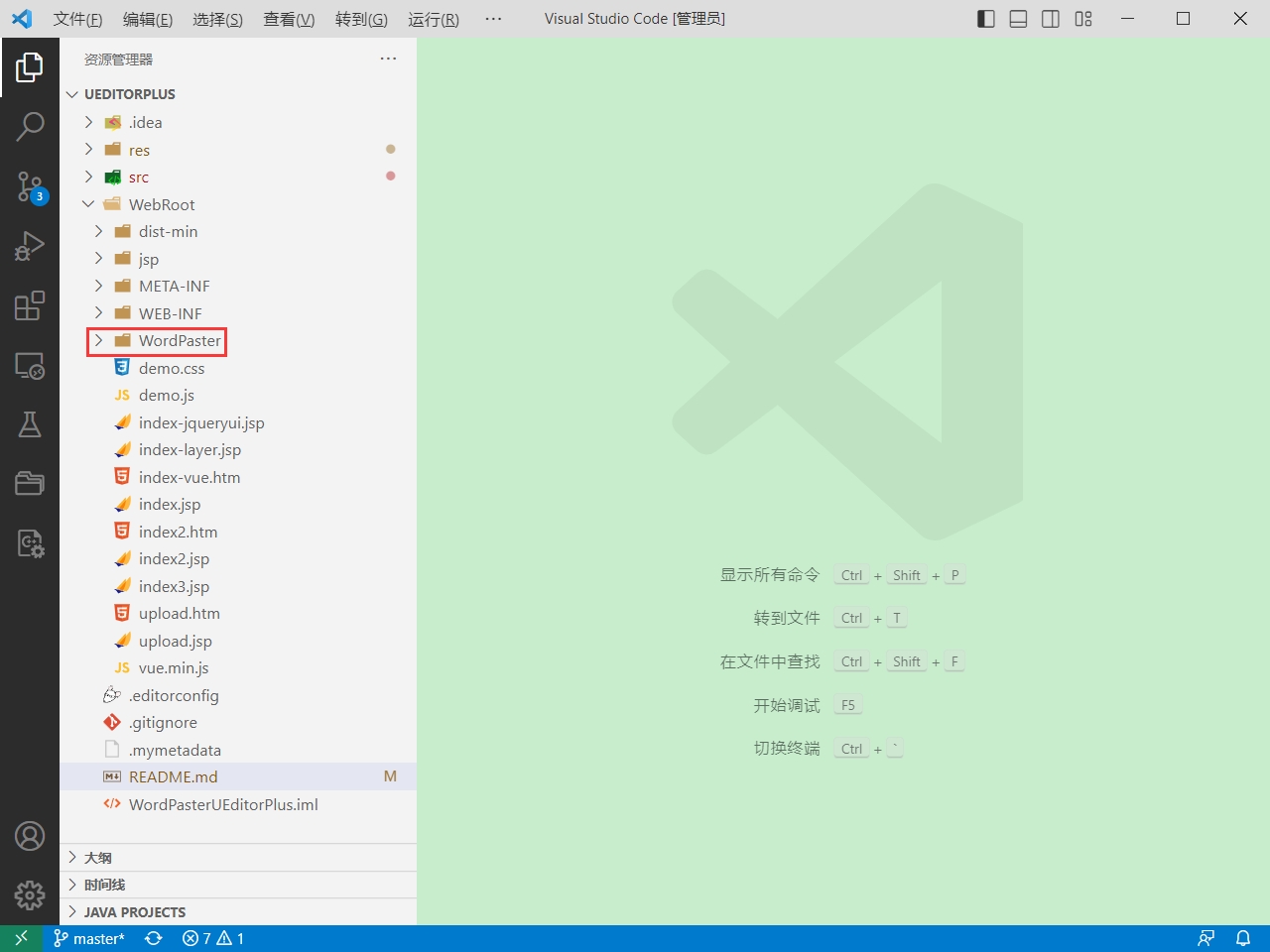Click the master* branch in status bar
Screen dimensions: 1270x952
coord(89,938)
